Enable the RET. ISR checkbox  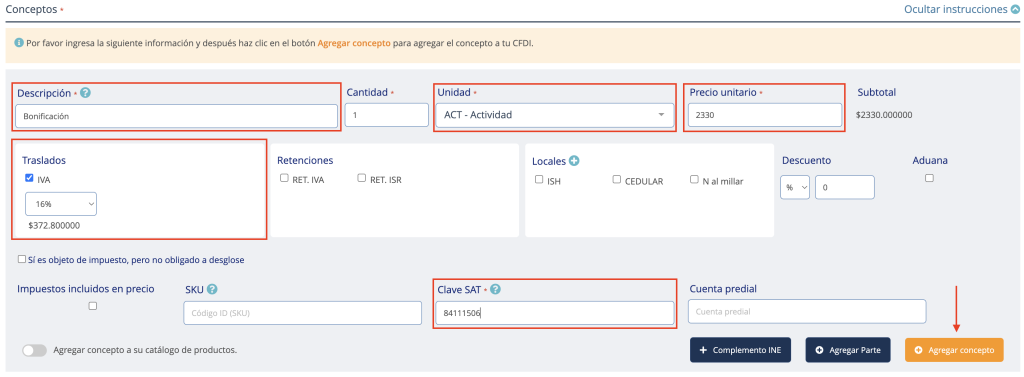pyautogui.click(x=362, y=178)
